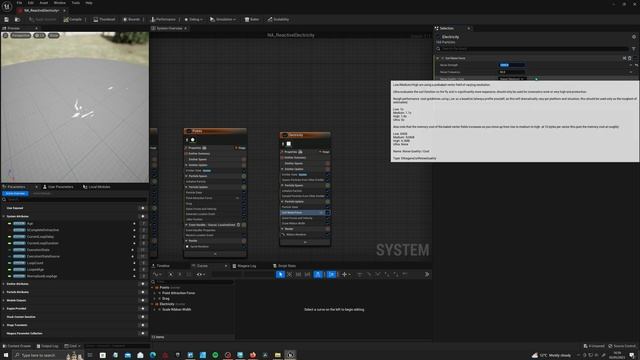Viewport: 640px width, 360px height.
Task: Open the Help menu
Action: pos(89,3)
